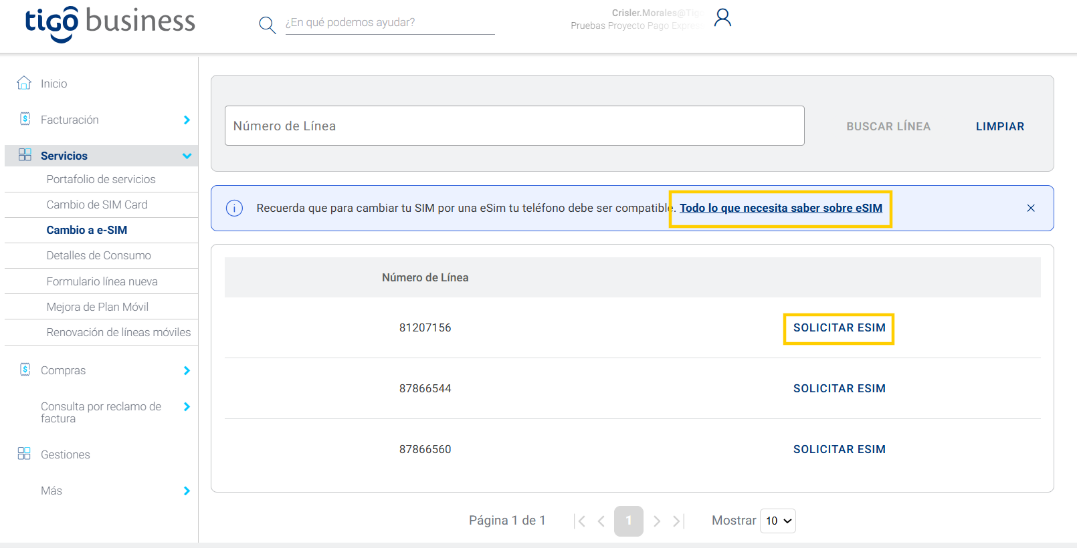Click line number 81207156
1077x548 pixels.
click(x=425, y=328)
